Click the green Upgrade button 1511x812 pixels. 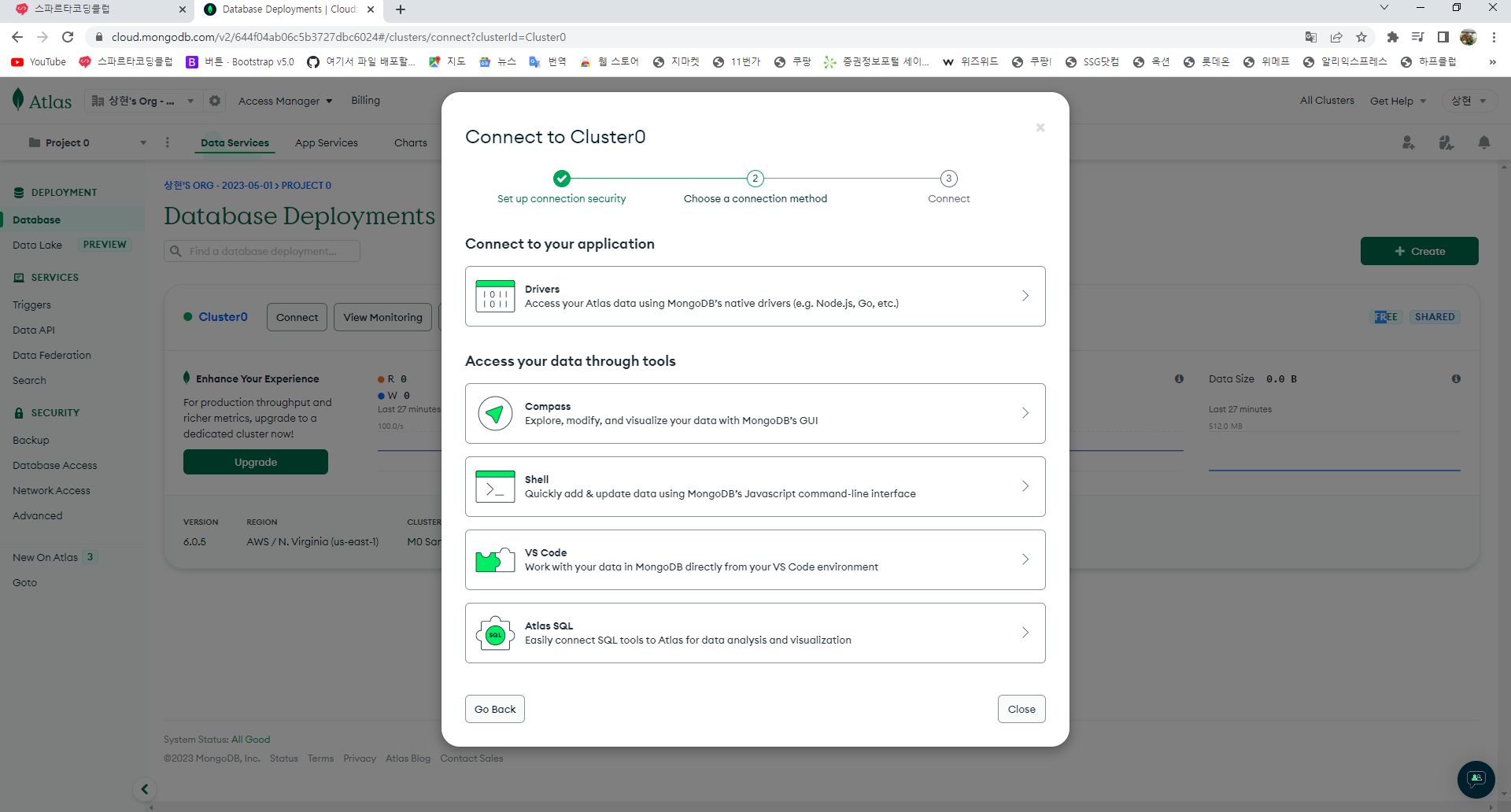point(256,462)
